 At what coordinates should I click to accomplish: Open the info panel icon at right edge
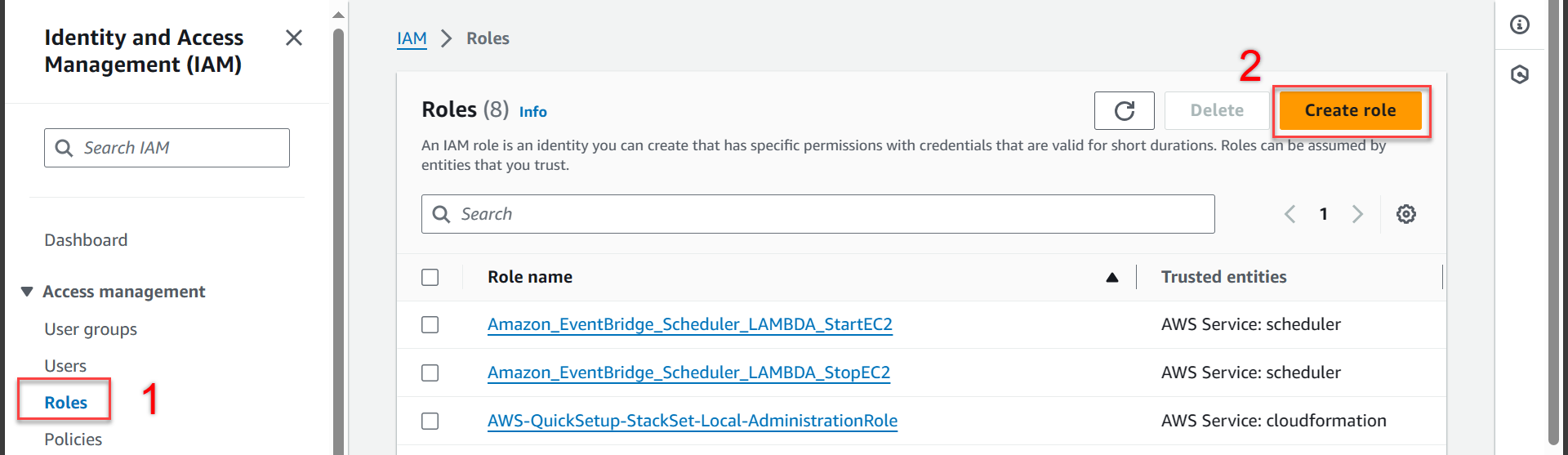[x=1519, y=25]
